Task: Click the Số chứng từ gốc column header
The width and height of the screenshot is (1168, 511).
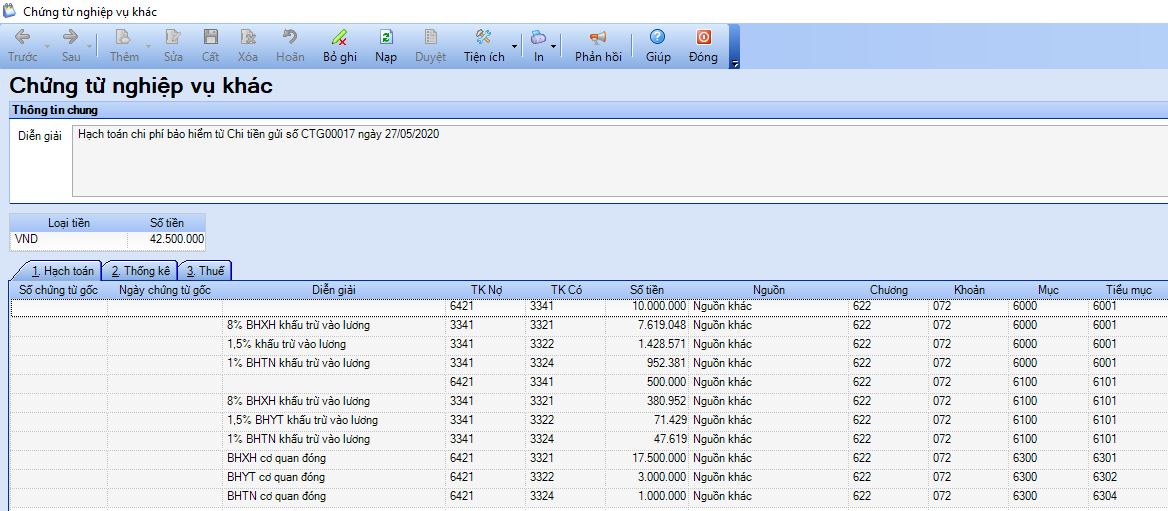Action: (x=59, y=290)
